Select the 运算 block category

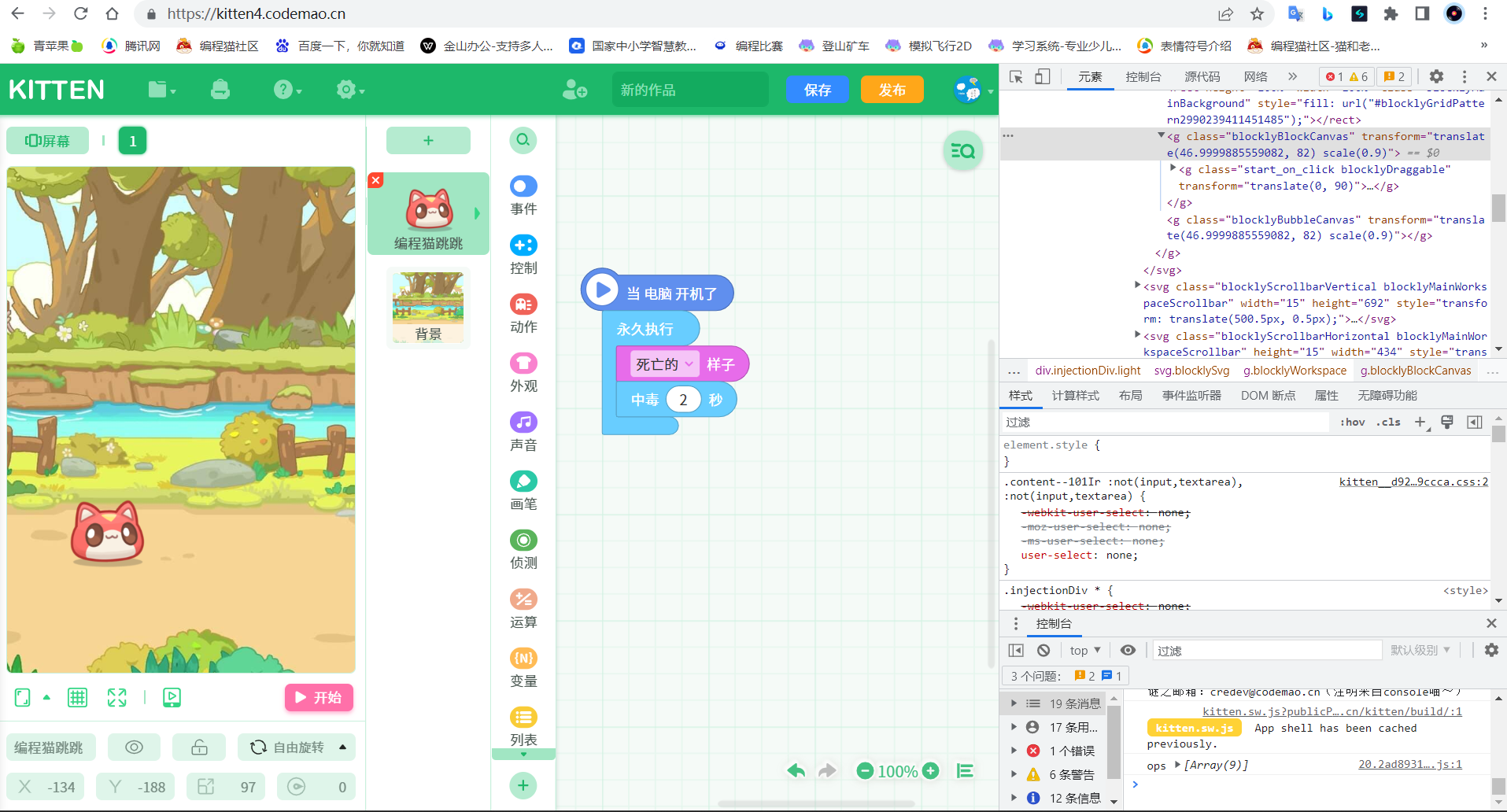tap(523, 609)
